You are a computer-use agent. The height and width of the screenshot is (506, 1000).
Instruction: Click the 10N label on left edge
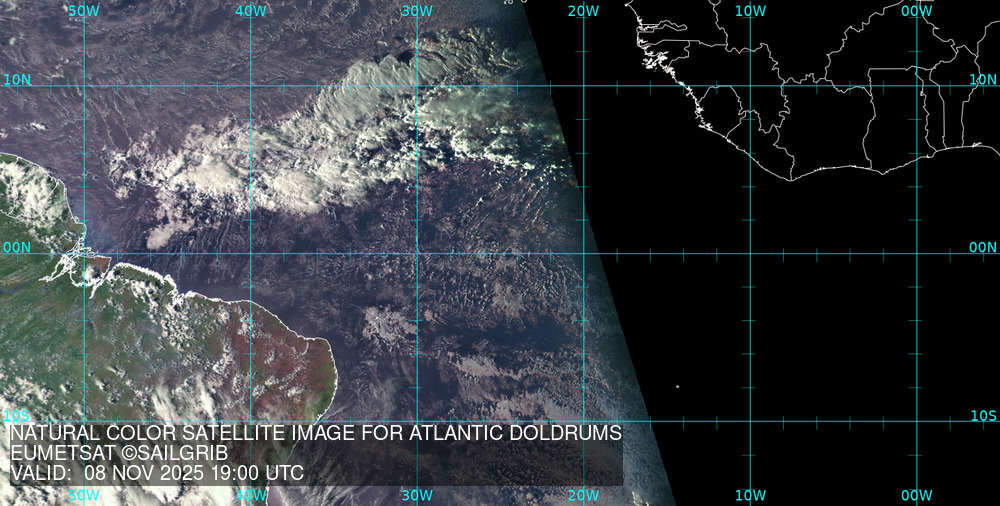pyautogui.click(x=17, y=79)
